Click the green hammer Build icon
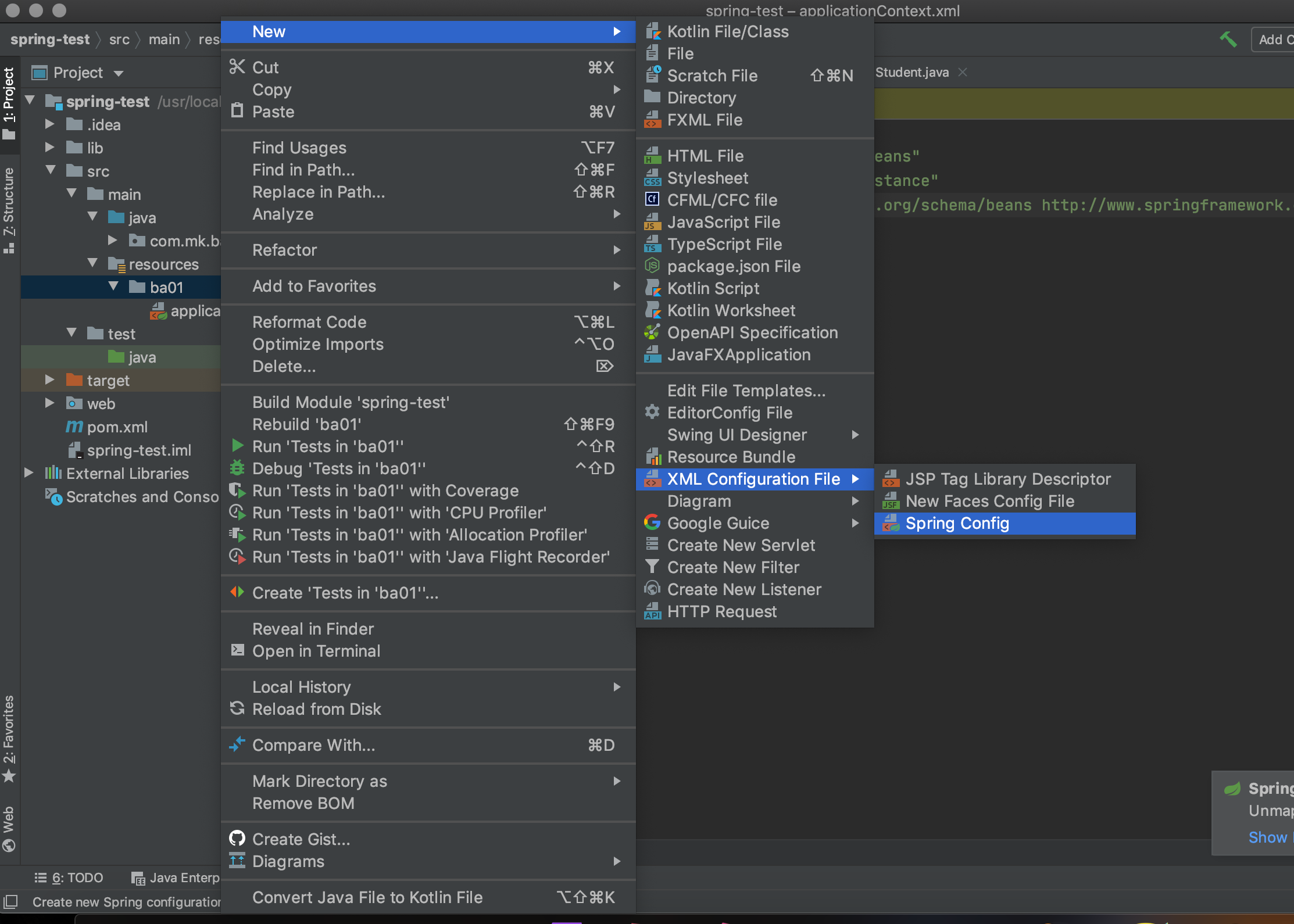The width and height of the screenshot is (1294, 924). 1228,40
